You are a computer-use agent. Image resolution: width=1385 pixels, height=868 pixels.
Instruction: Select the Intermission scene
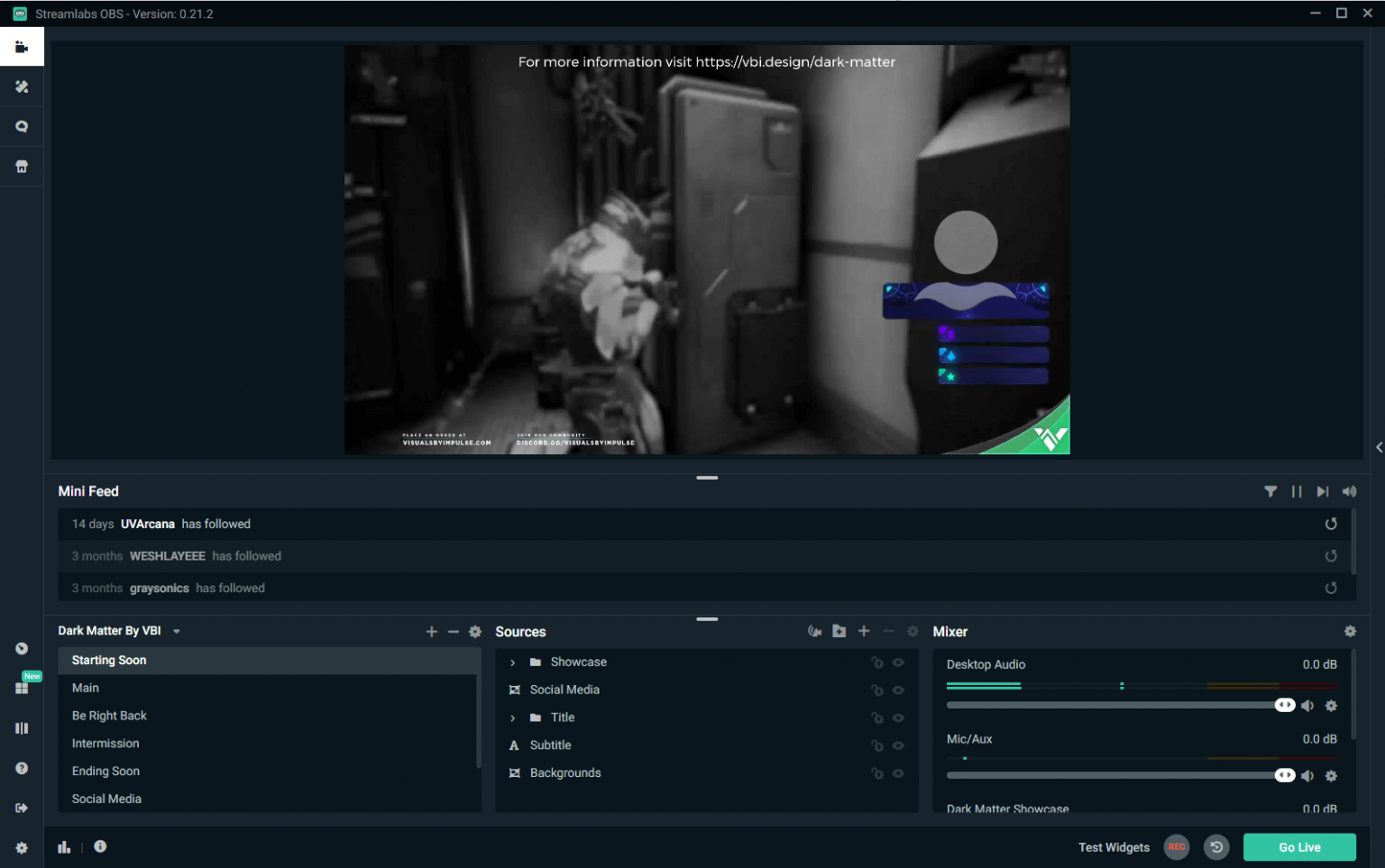click(105, 743)
